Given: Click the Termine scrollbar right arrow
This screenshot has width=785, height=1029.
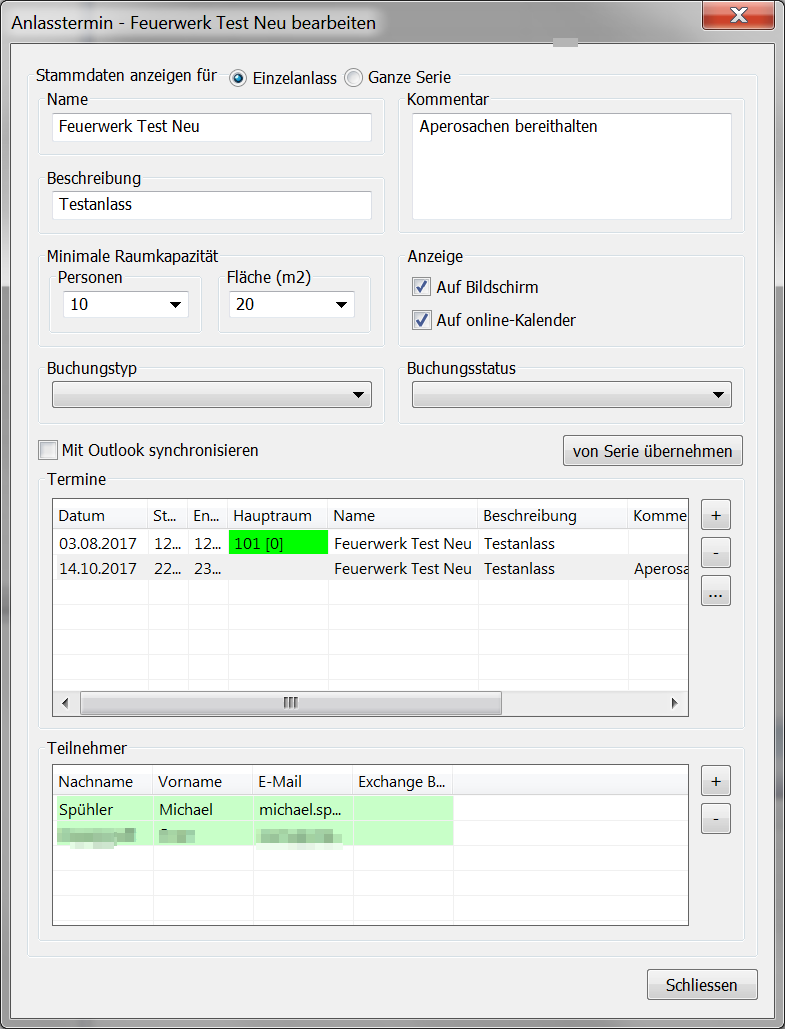Looking at the screenshot, I should (675, 703).
